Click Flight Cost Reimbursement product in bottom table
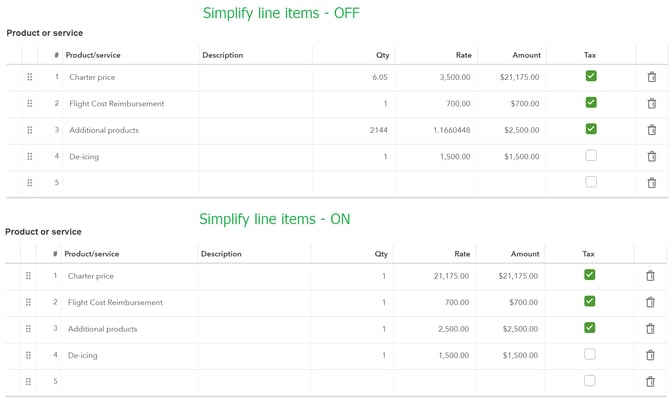Screen dimensions: 670x403 (115, 302)
